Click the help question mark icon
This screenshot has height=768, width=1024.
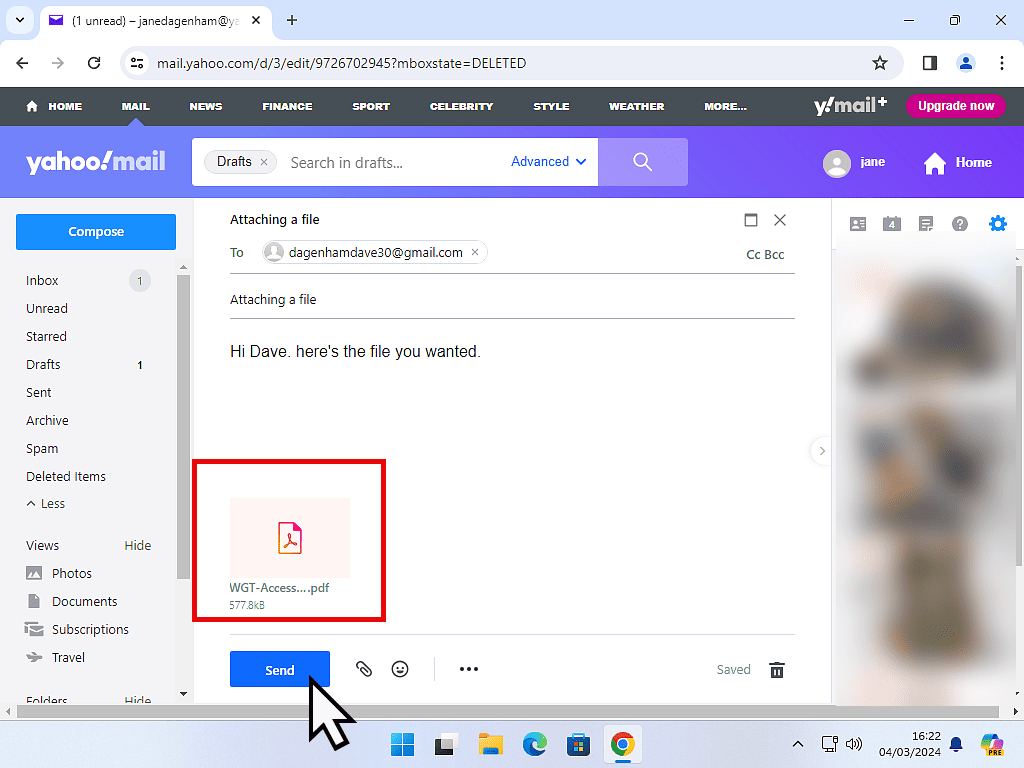[x=961, y=224]
